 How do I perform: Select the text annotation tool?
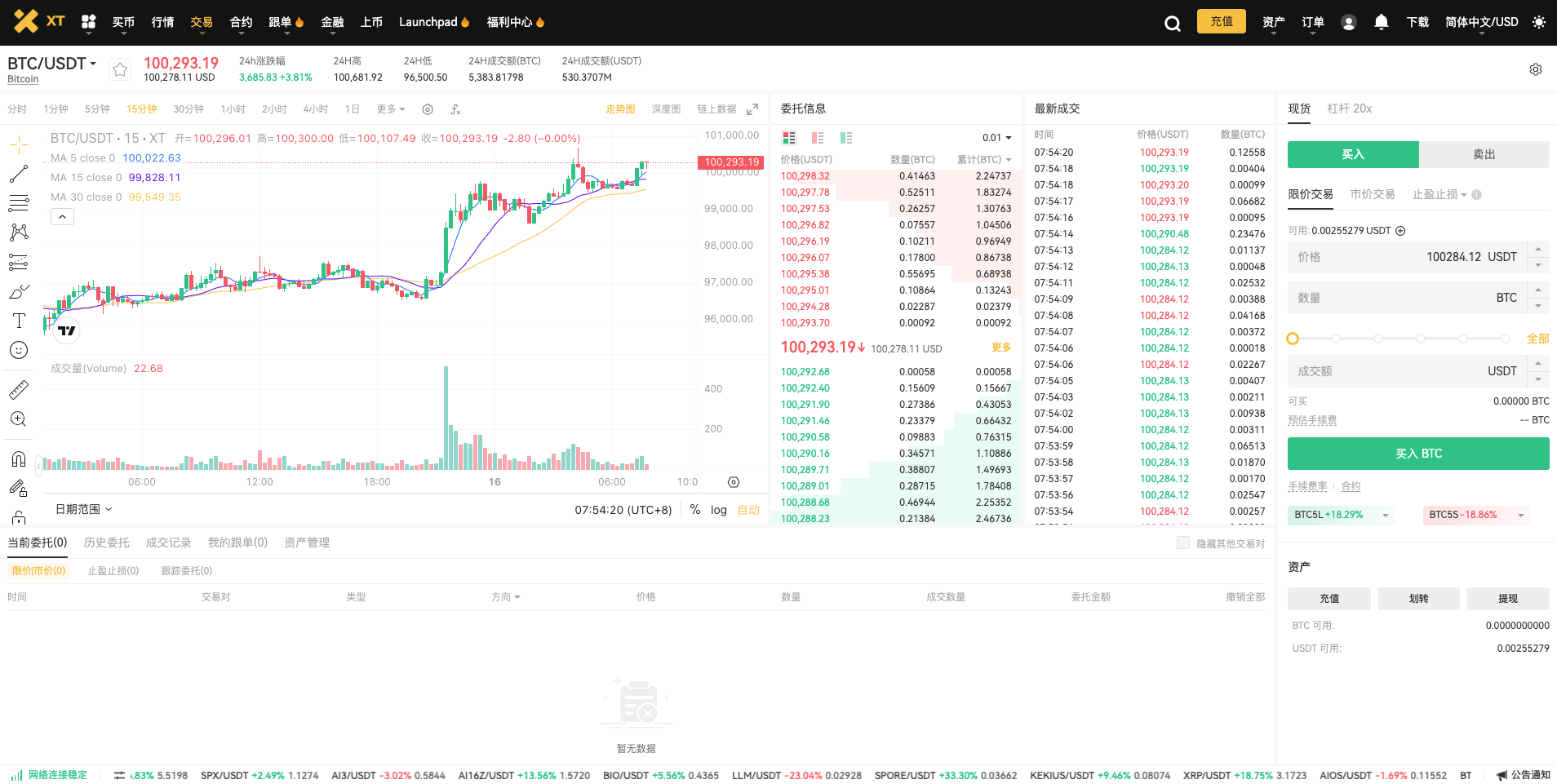(x=19, y=321)
